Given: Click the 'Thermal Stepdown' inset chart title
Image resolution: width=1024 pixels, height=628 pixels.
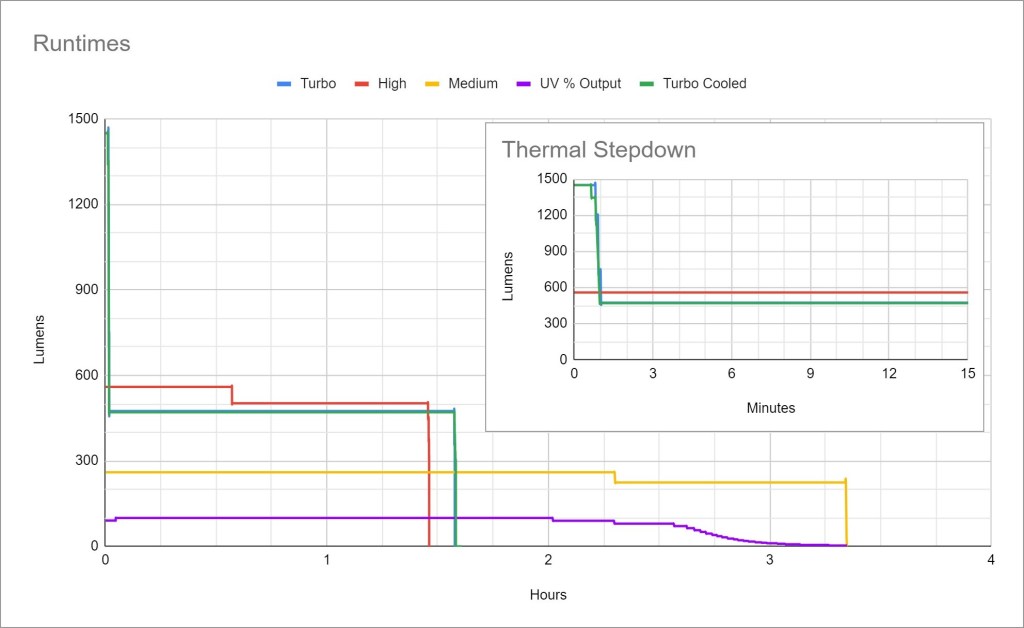Looking at the screenshot, I should pos(598,150).
